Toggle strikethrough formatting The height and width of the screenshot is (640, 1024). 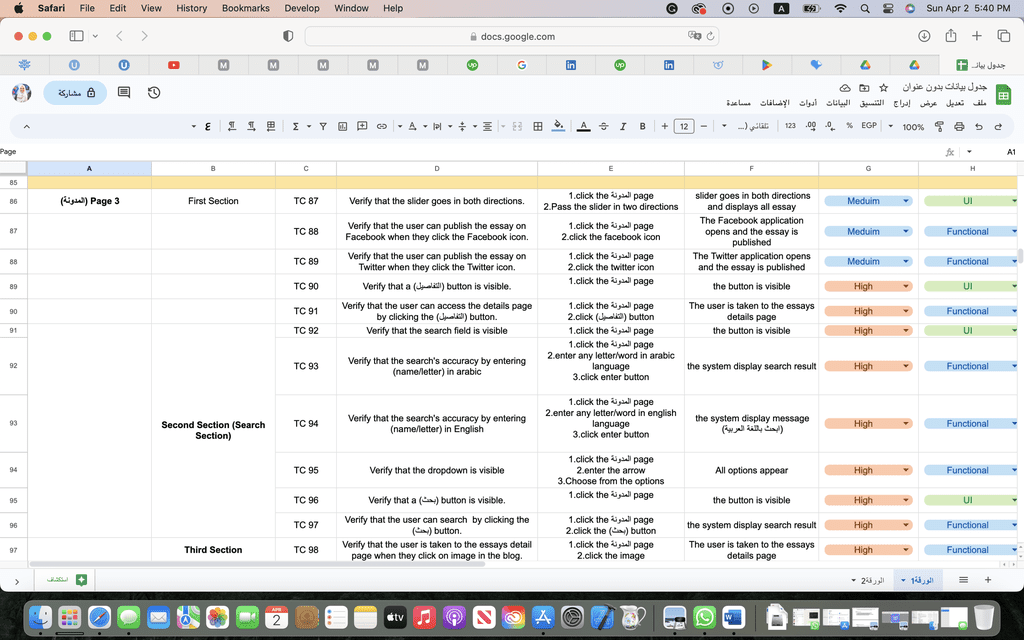coord(603,126)
